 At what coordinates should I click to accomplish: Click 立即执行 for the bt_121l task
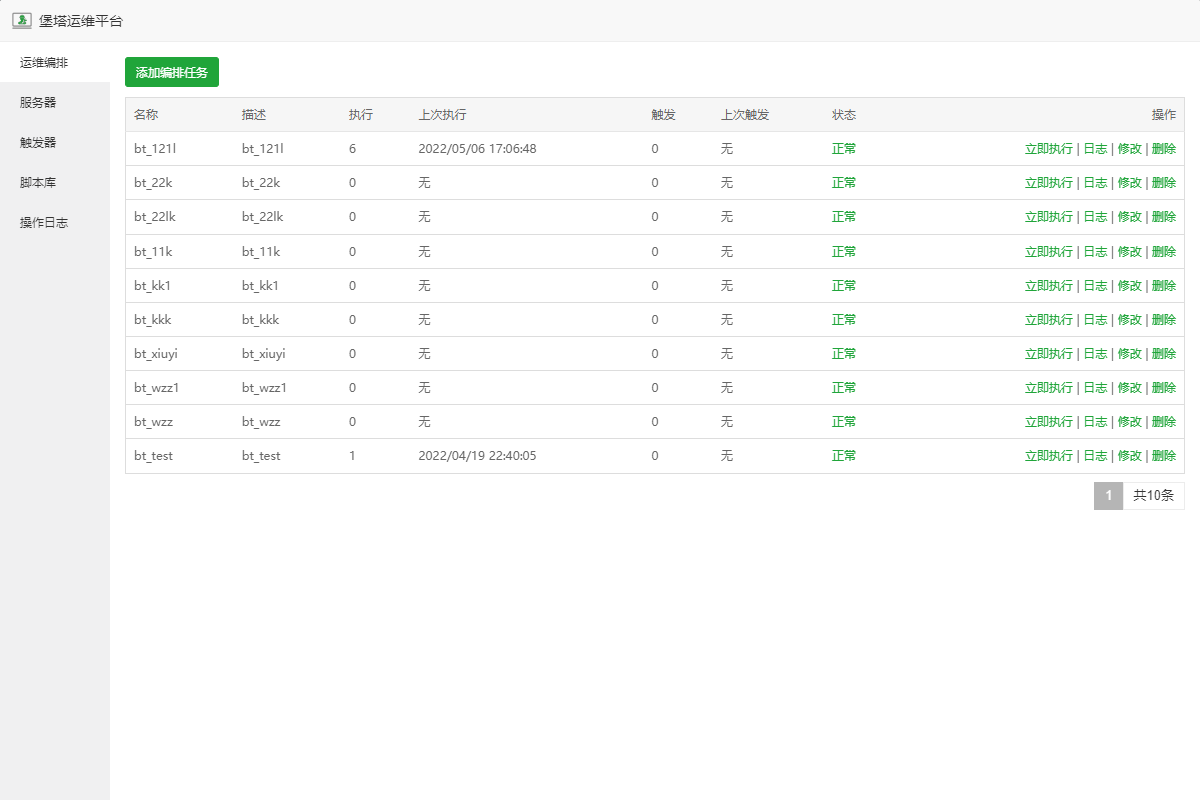coord(1048,149)
